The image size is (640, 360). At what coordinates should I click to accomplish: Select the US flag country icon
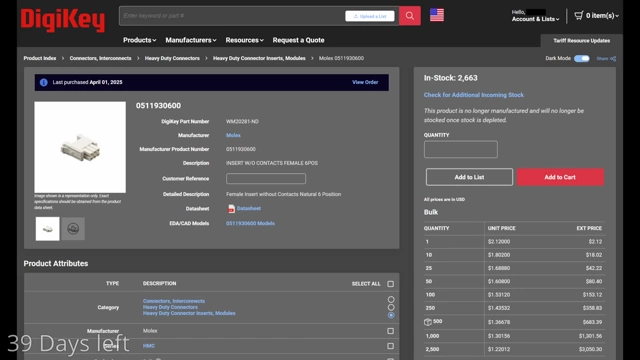[x=437, y=15]
